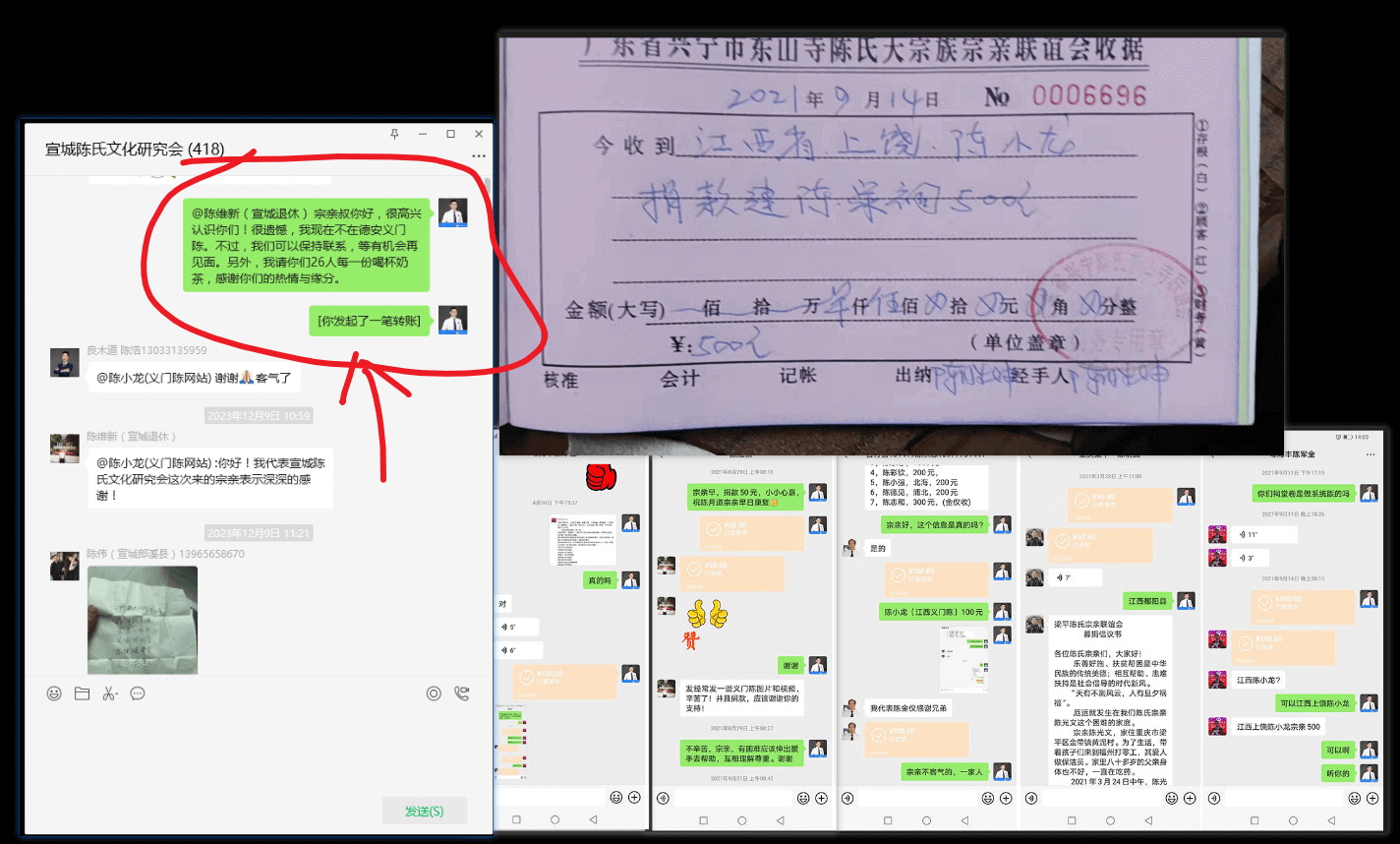Click the group title 宣城陈氏文化研究会
This screenshot has width=1400, height=844.
click(x=114, y=150)
